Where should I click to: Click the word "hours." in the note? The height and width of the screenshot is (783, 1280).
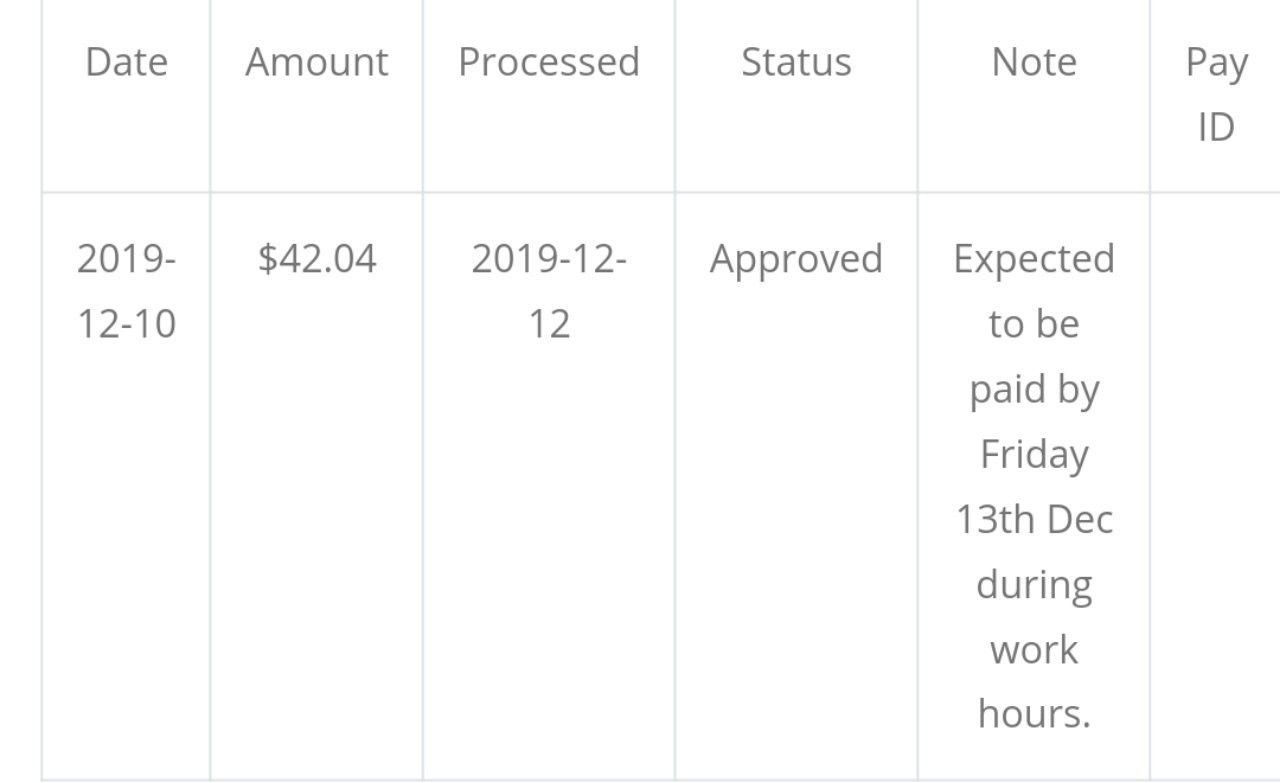1034,714
